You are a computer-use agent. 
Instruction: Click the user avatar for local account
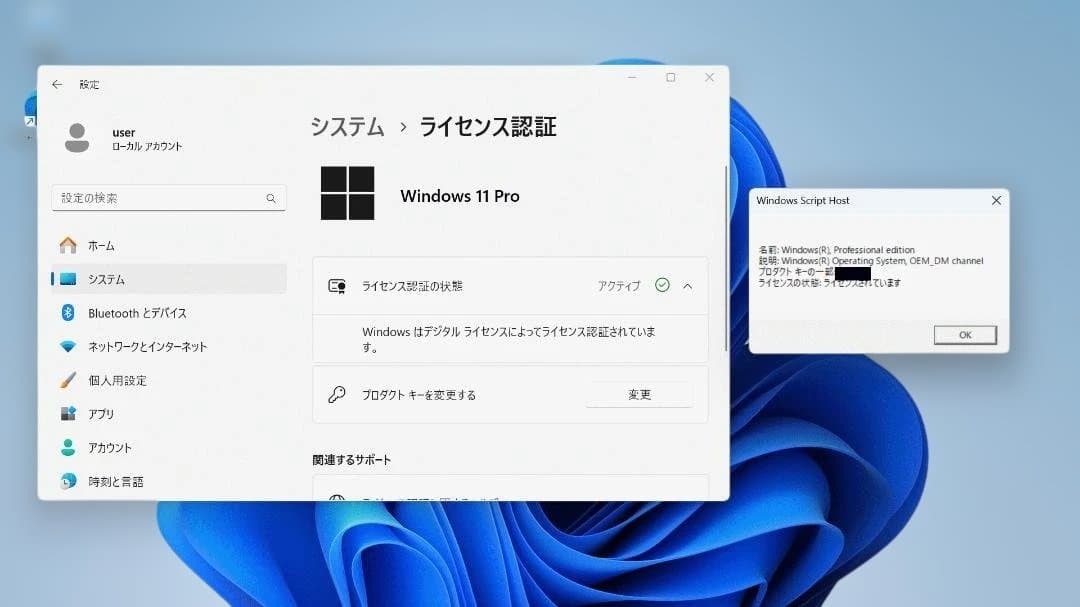pyautogui.click(x=75, y=137)
